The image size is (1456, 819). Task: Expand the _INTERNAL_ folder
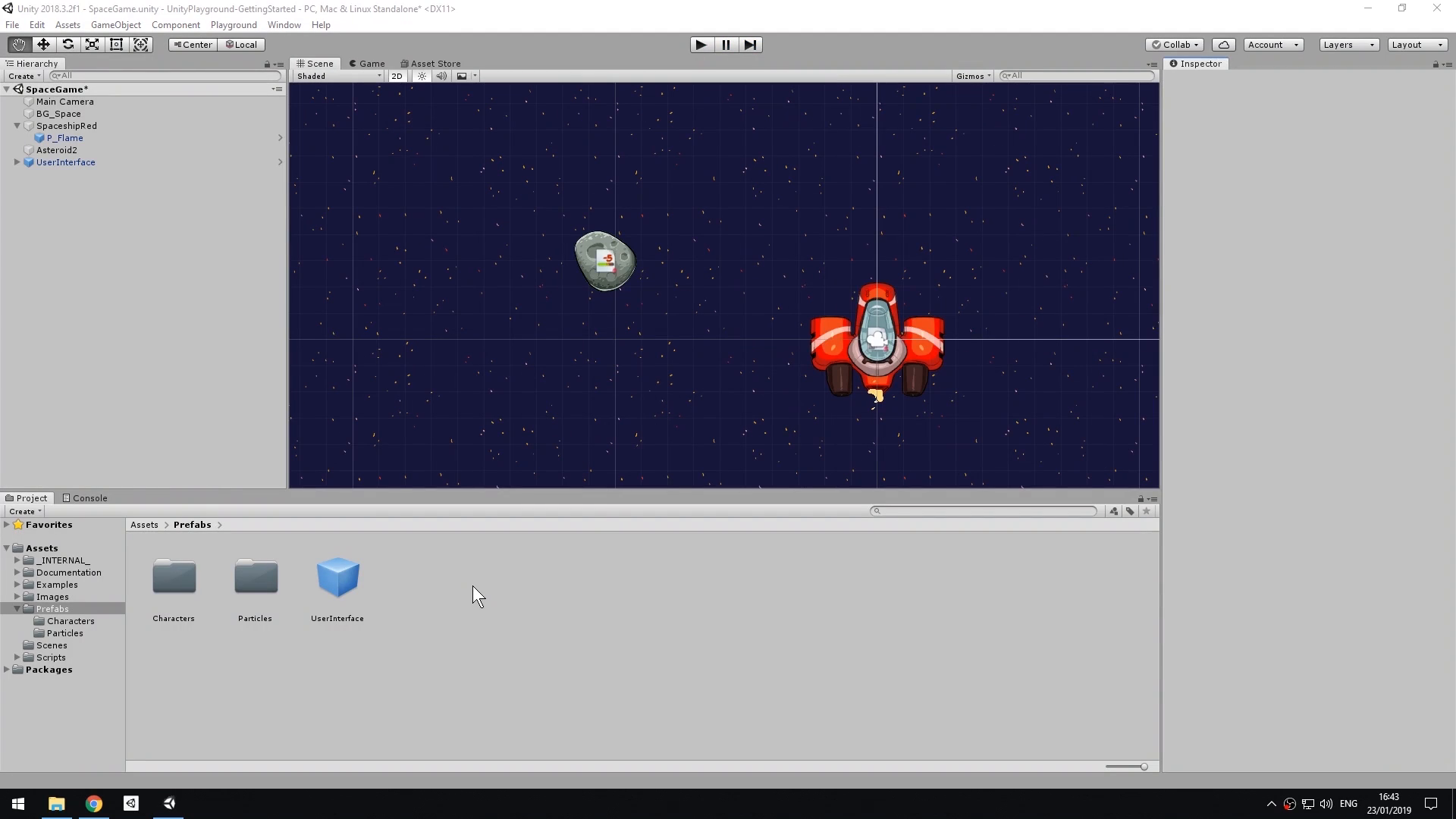[x=17, y=560]
